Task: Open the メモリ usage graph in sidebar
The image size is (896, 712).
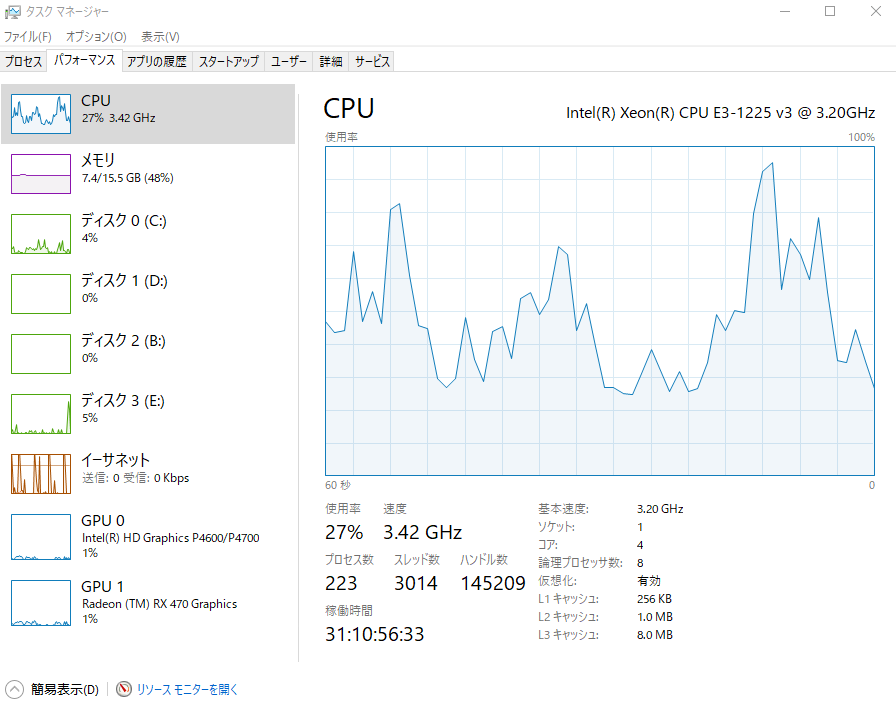Action: (41, 174)
